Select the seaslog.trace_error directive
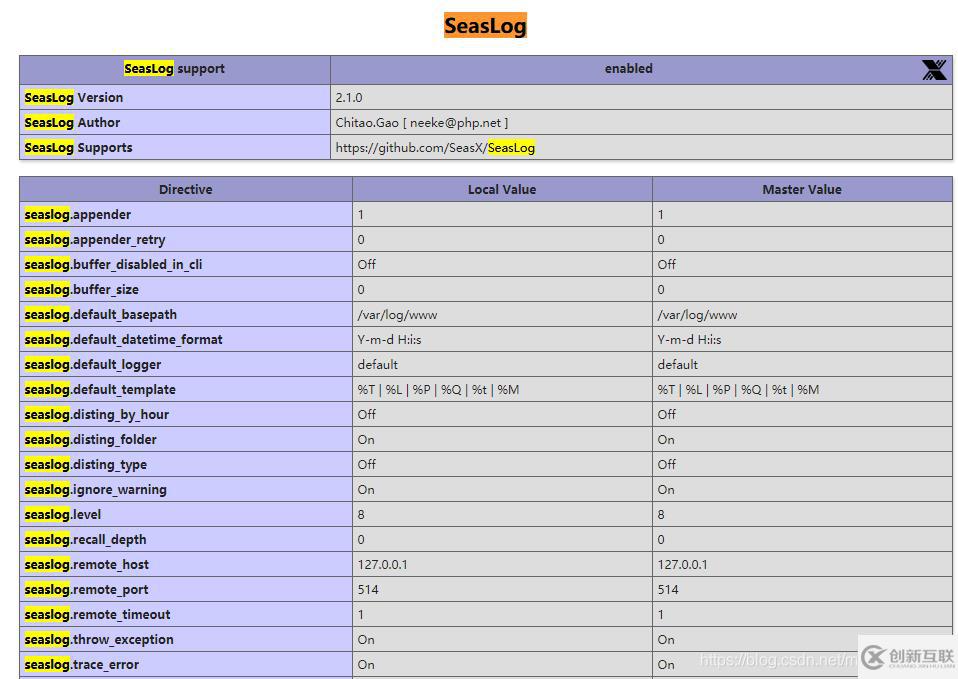The image size is (958, 679). [81, 665]
